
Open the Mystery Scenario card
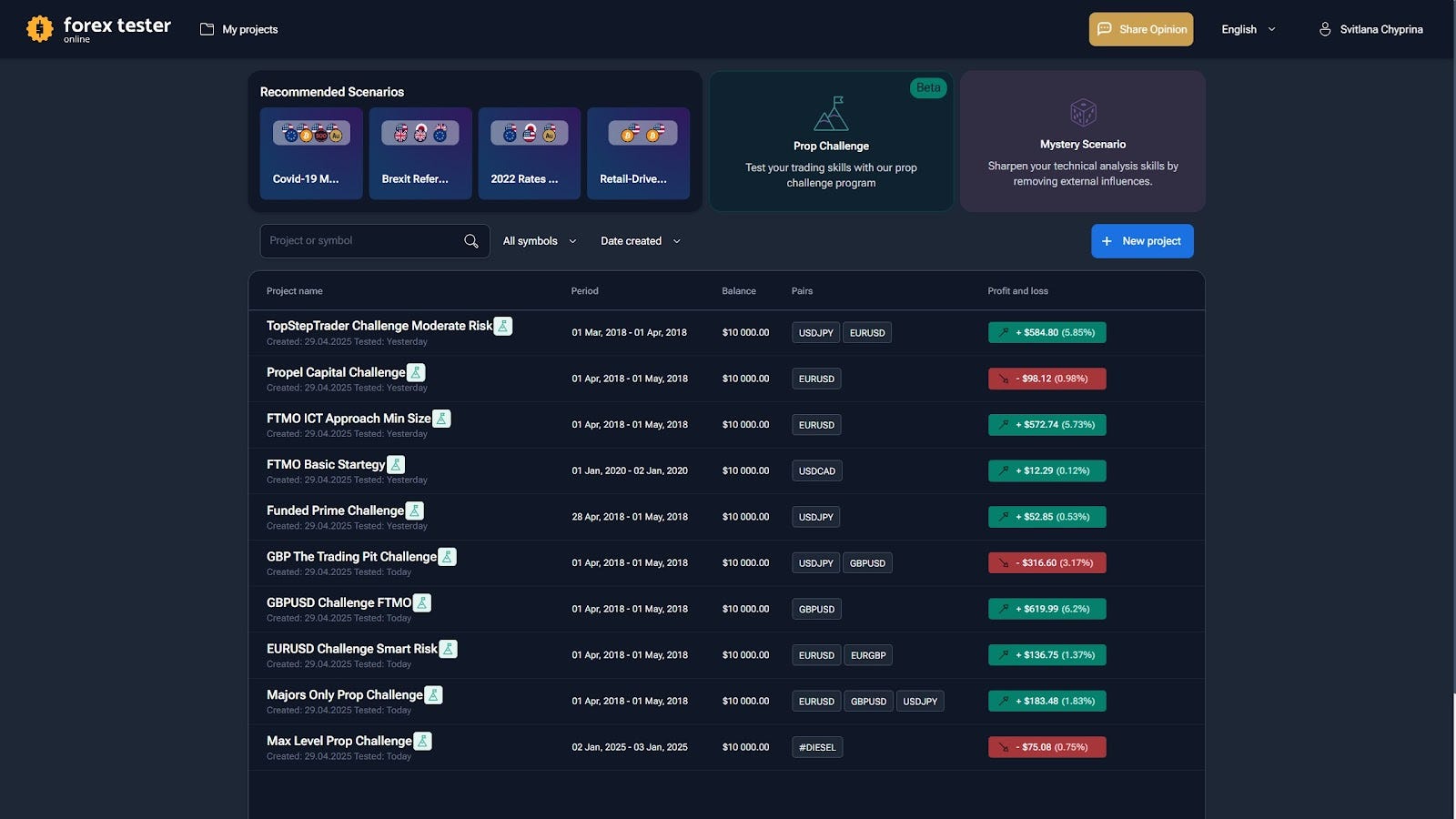(1083, 141)
